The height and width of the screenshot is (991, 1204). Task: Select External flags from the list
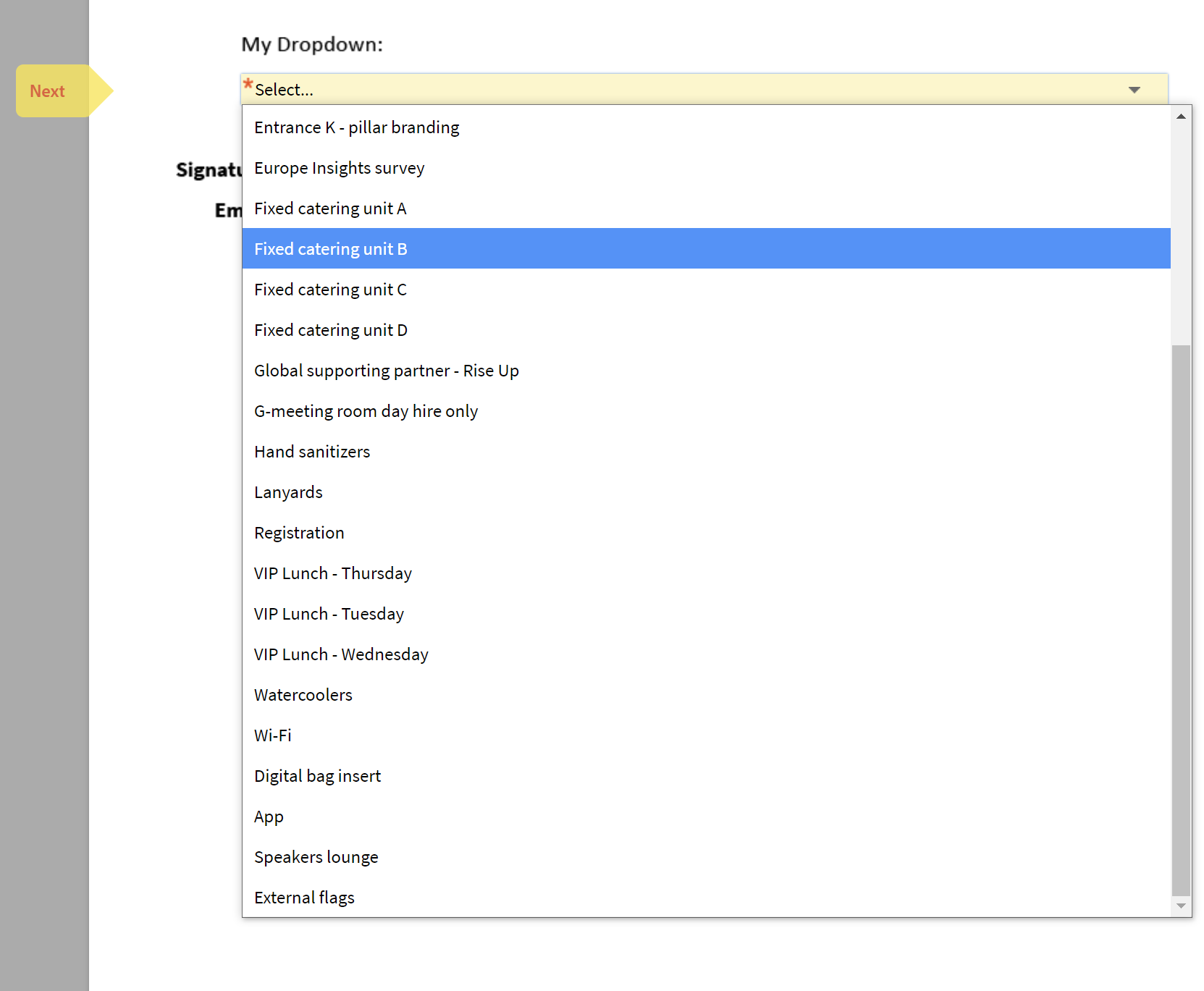pos(304,898)
